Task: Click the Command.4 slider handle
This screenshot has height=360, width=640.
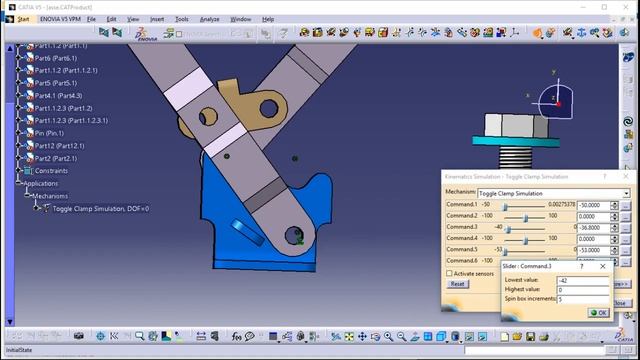Action: click(526, 241)
